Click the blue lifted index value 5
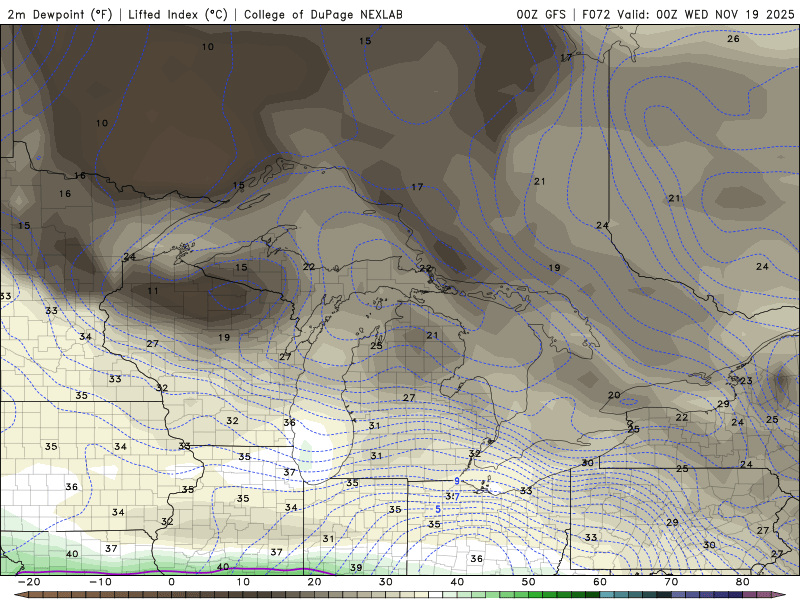Image resolution: width=800 pixels, height=600 pixels. (x=438, y=509)
